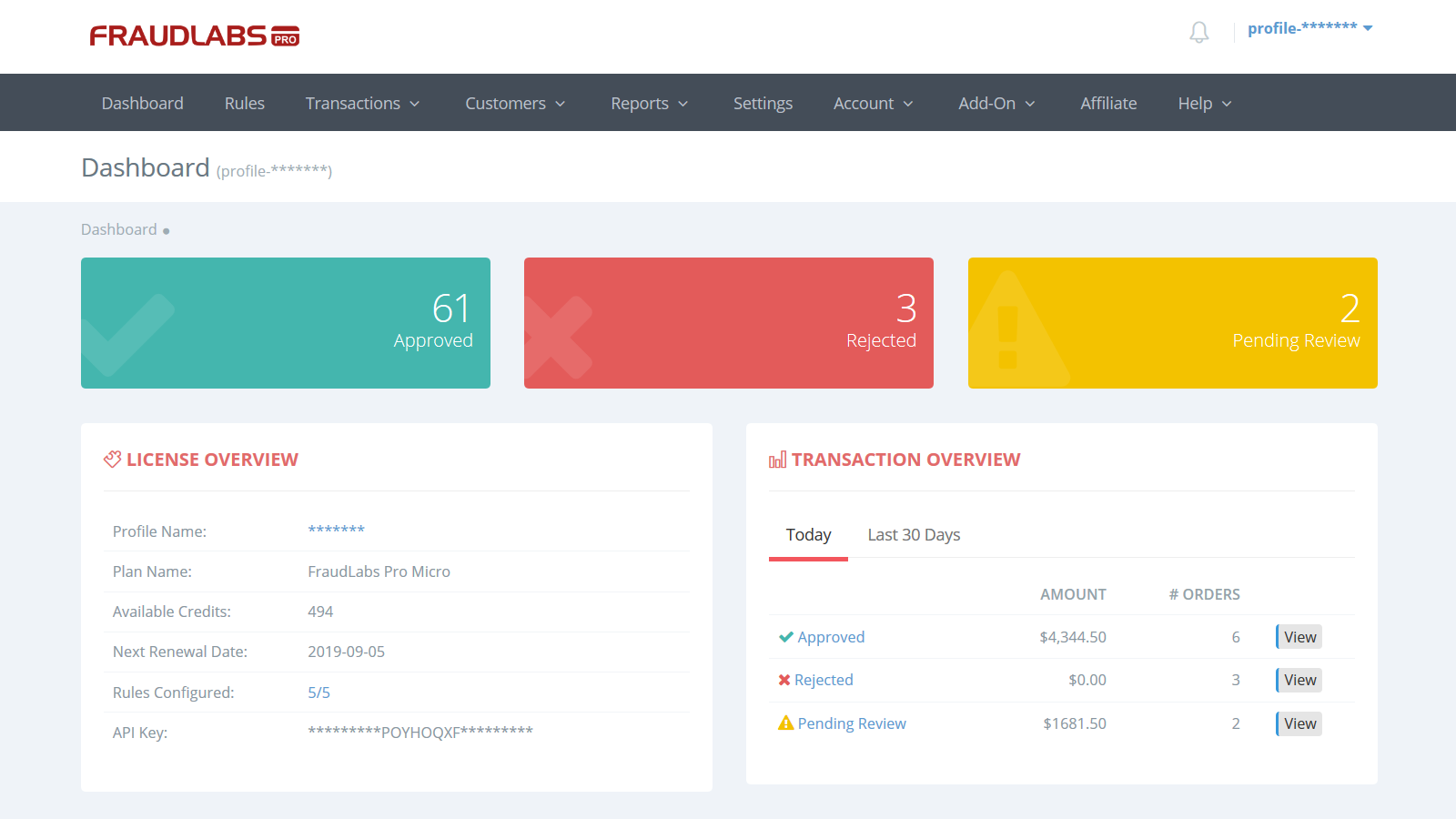1456x819 pixels.
Task: Click the AMOUNT column header
Action: [1073, 594]
